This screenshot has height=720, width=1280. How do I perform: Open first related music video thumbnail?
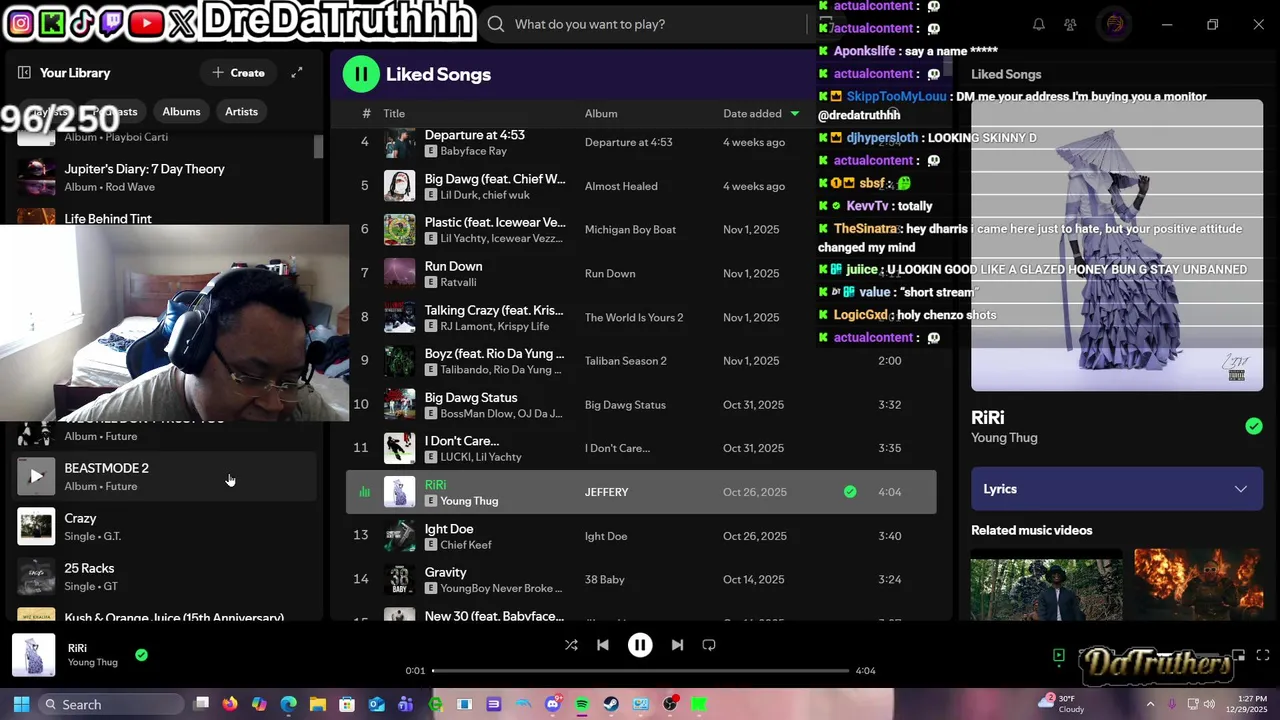click(x=1047, y=584)
